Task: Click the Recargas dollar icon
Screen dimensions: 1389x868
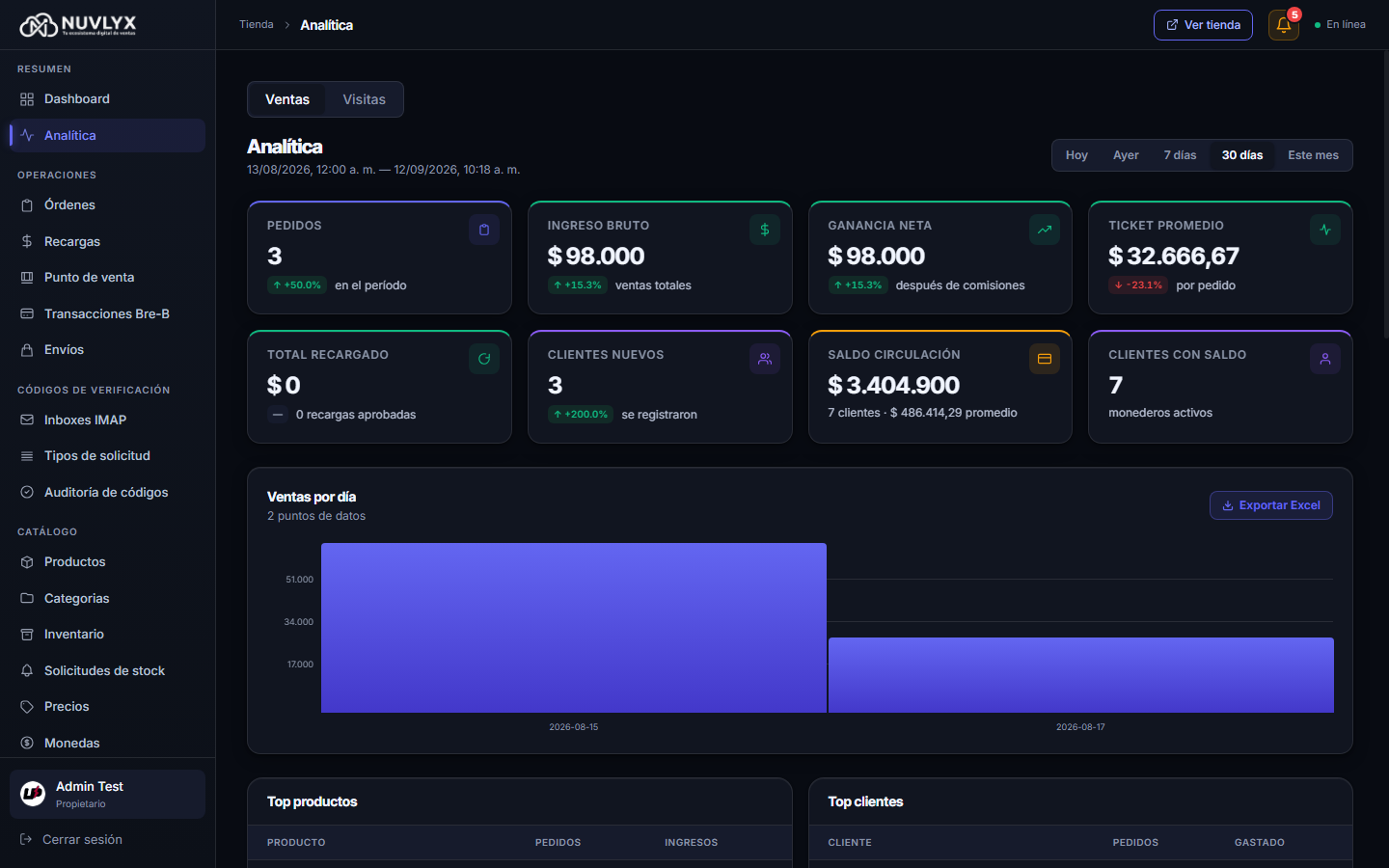Action: (x=27, y=241)
